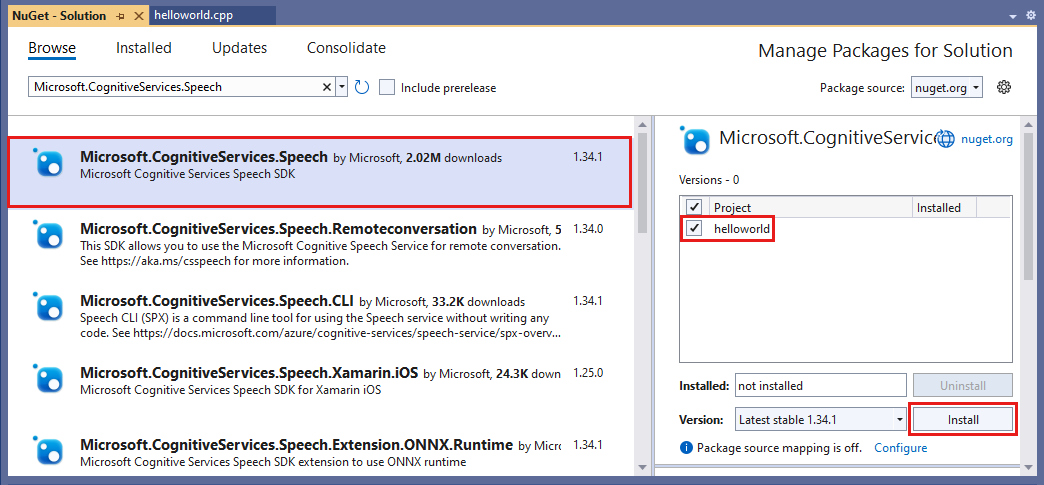
Task: Switch to the Consolidate tab
Action: [346, 48]
